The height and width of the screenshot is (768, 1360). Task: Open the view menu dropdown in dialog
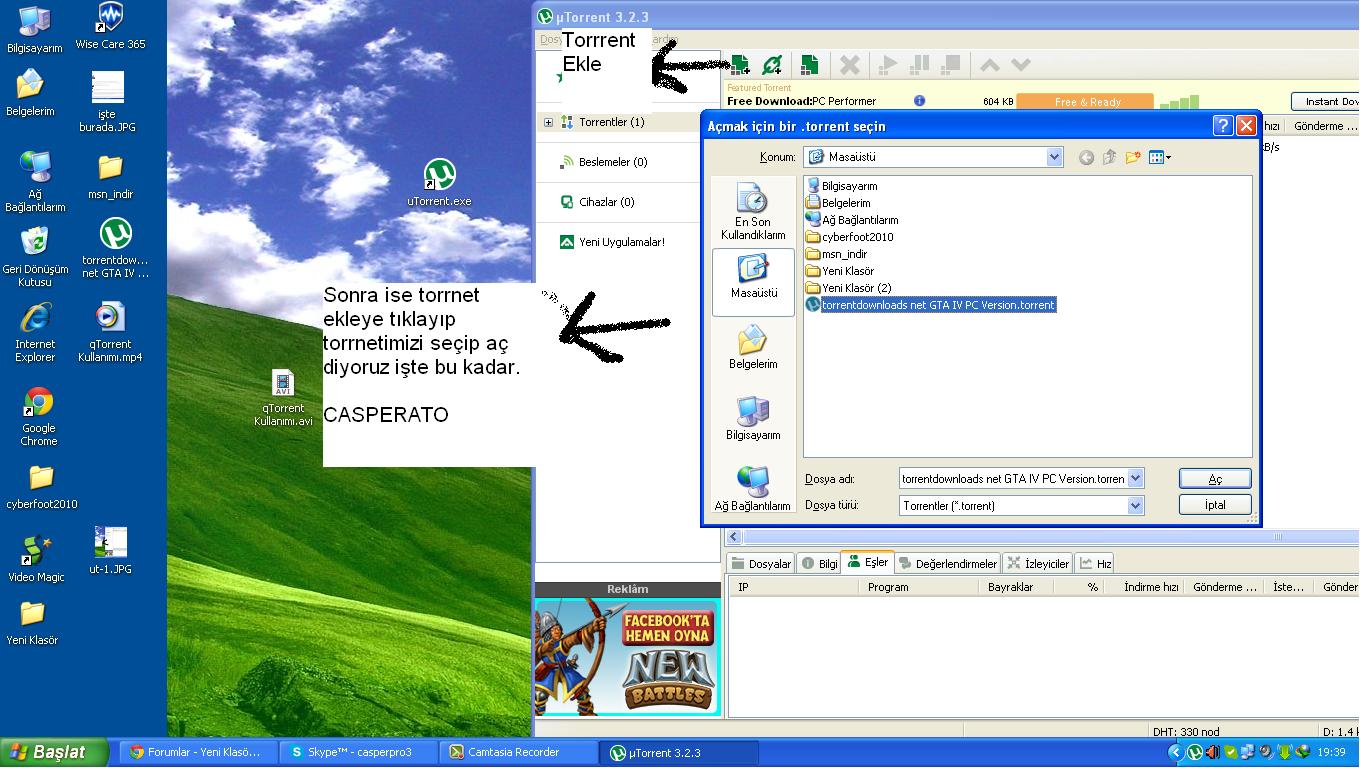1160,157
